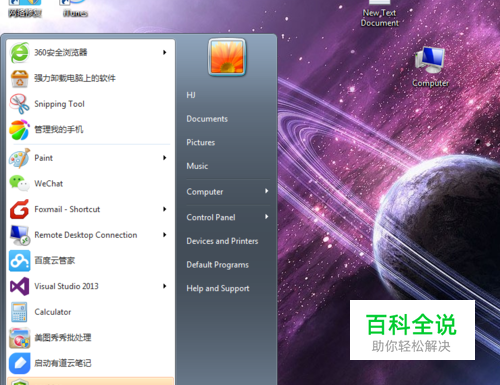Click the 美图秀秀批处理 icon
This screenshot has height=385, width=500.
pos(20,338)
